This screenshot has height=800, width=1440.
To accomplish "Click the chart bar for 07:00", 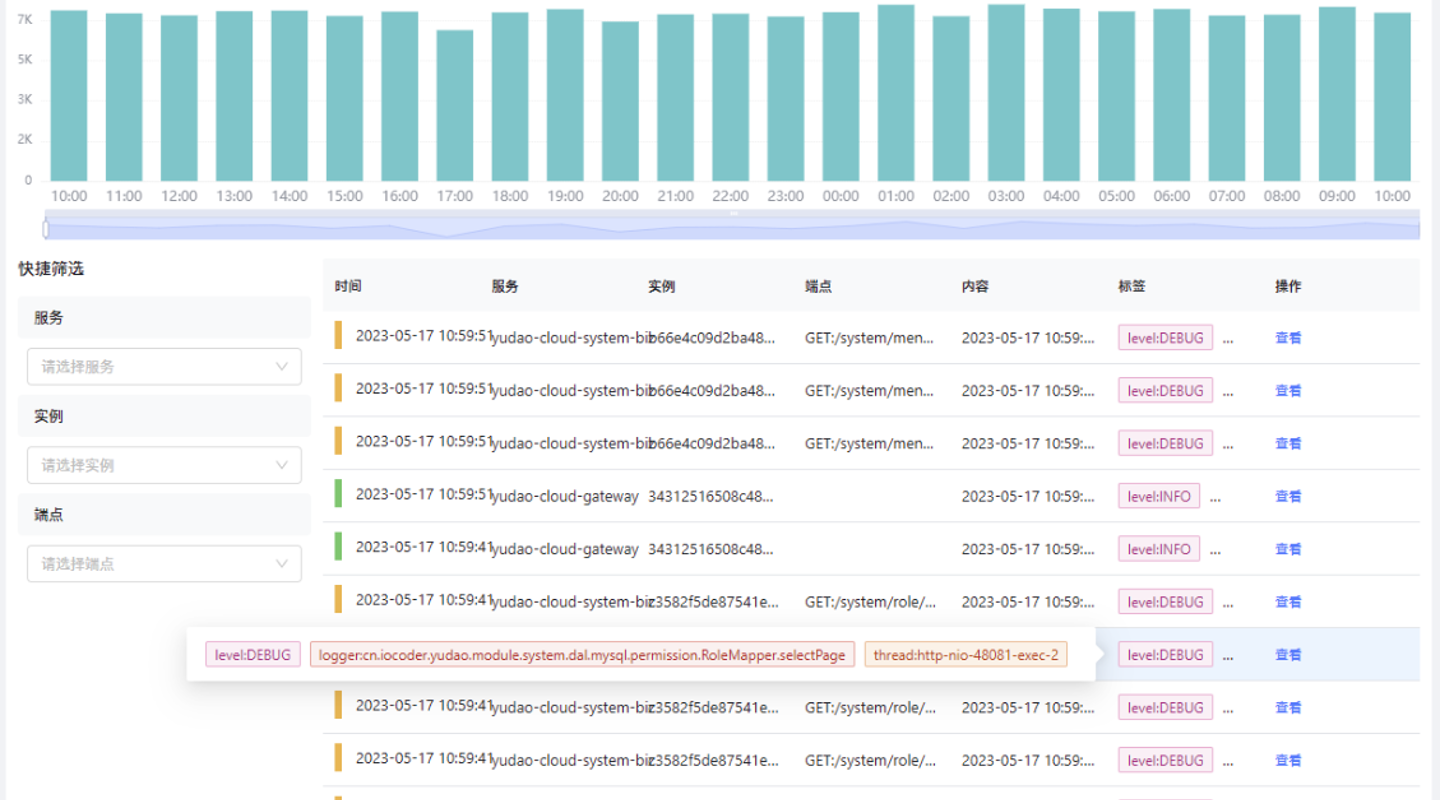I will coord(1227,98).
